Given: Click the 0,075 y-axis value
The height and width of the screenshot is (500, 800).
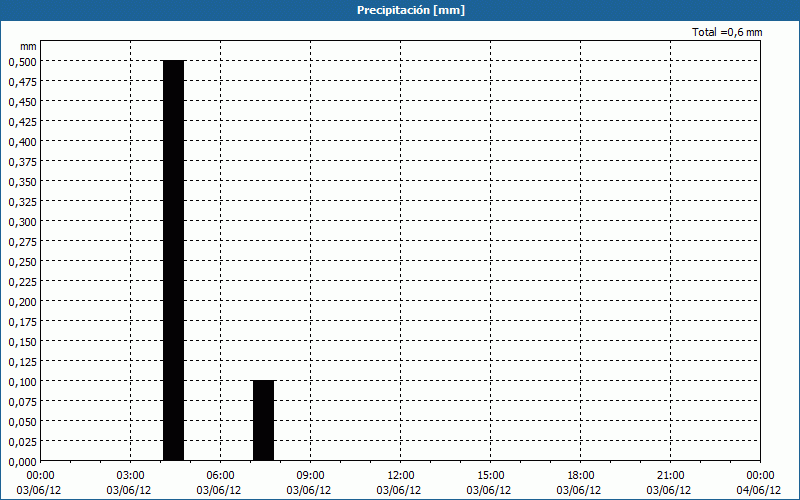Looking at the screenshot, I should pyautogui.click(x=23, y=402).
